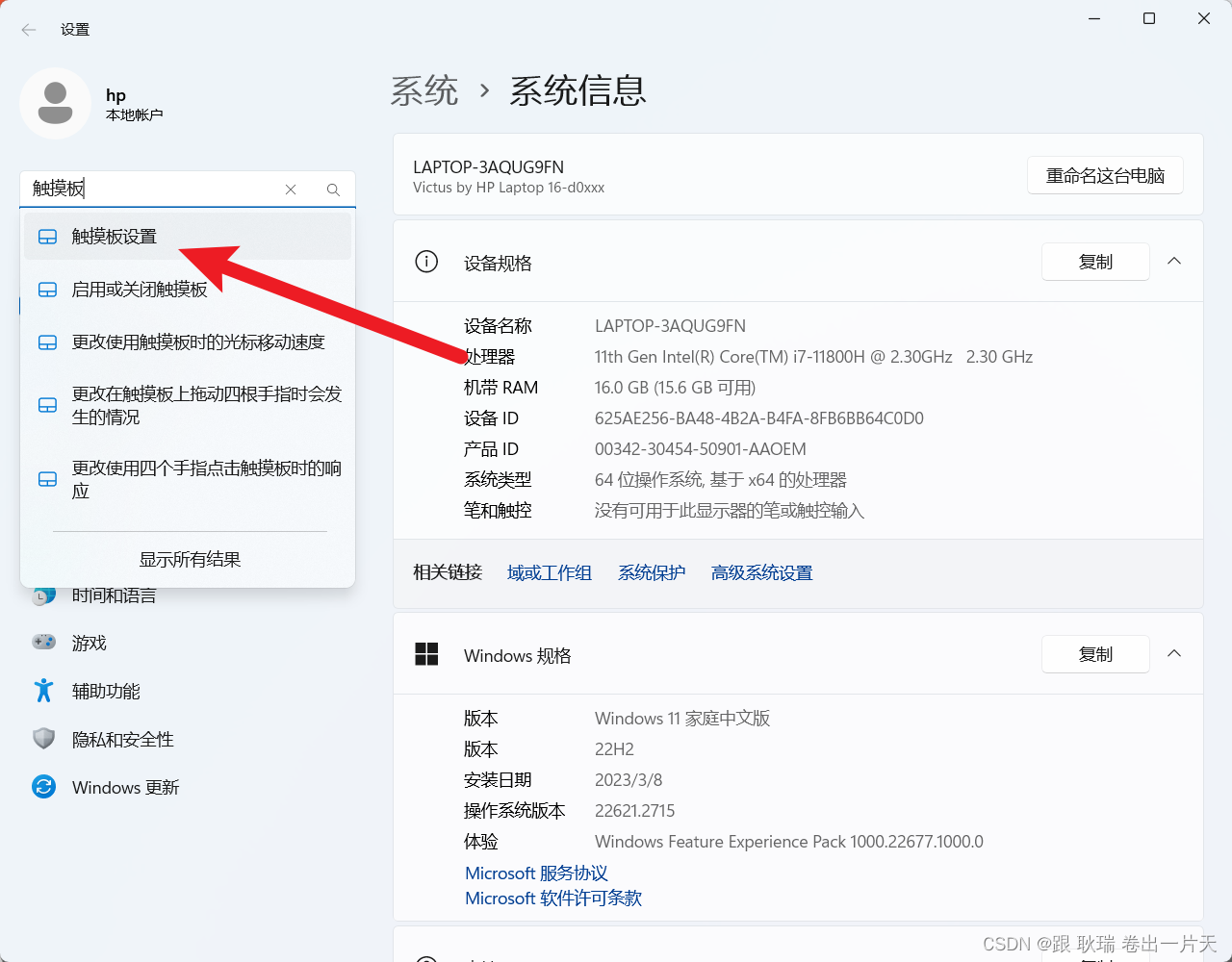This screenshot has width=1232, height=962.
Task: Open 系统保护 link
Action: point(652,572)
